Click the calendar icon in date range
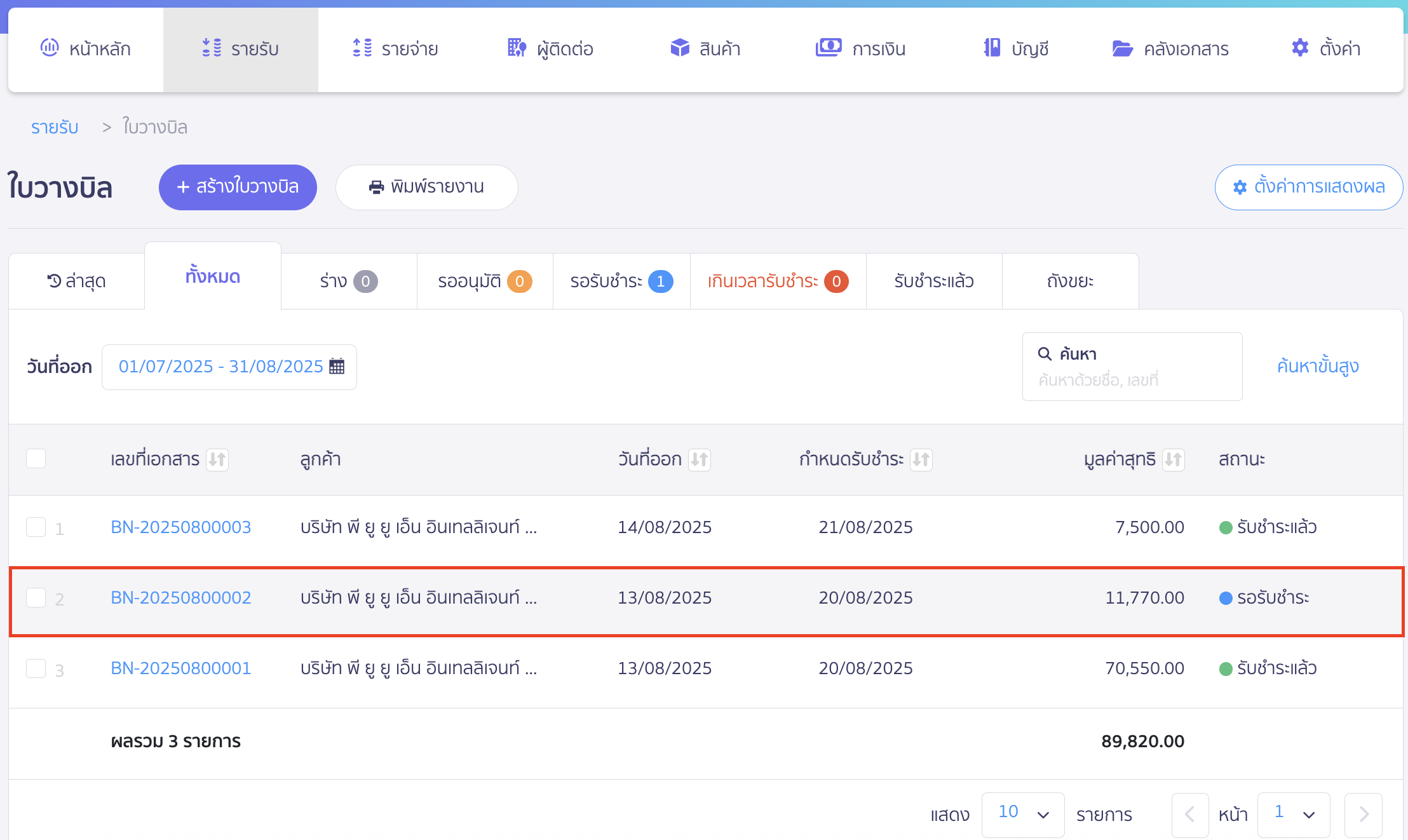 coord(337,367)
